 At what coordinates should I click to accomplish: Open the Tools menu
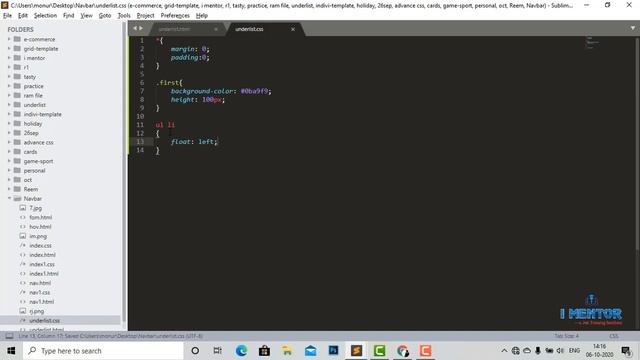(124, 16)
